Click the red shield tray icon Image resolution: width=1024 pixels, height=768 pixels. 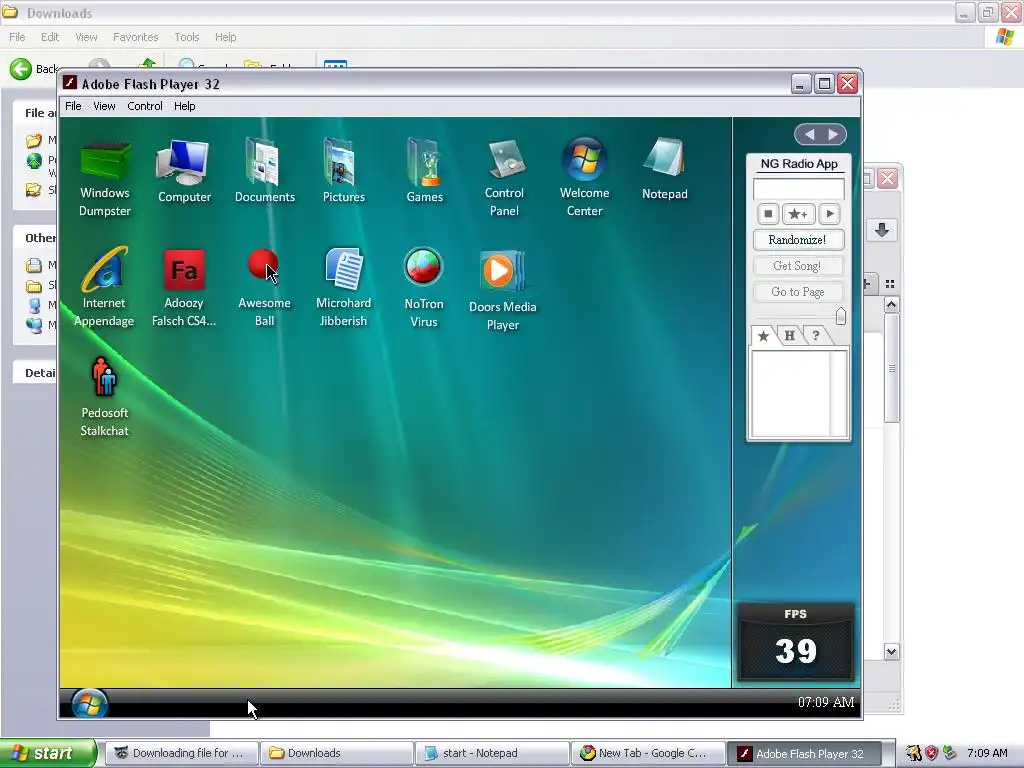[x=931, y=753]
